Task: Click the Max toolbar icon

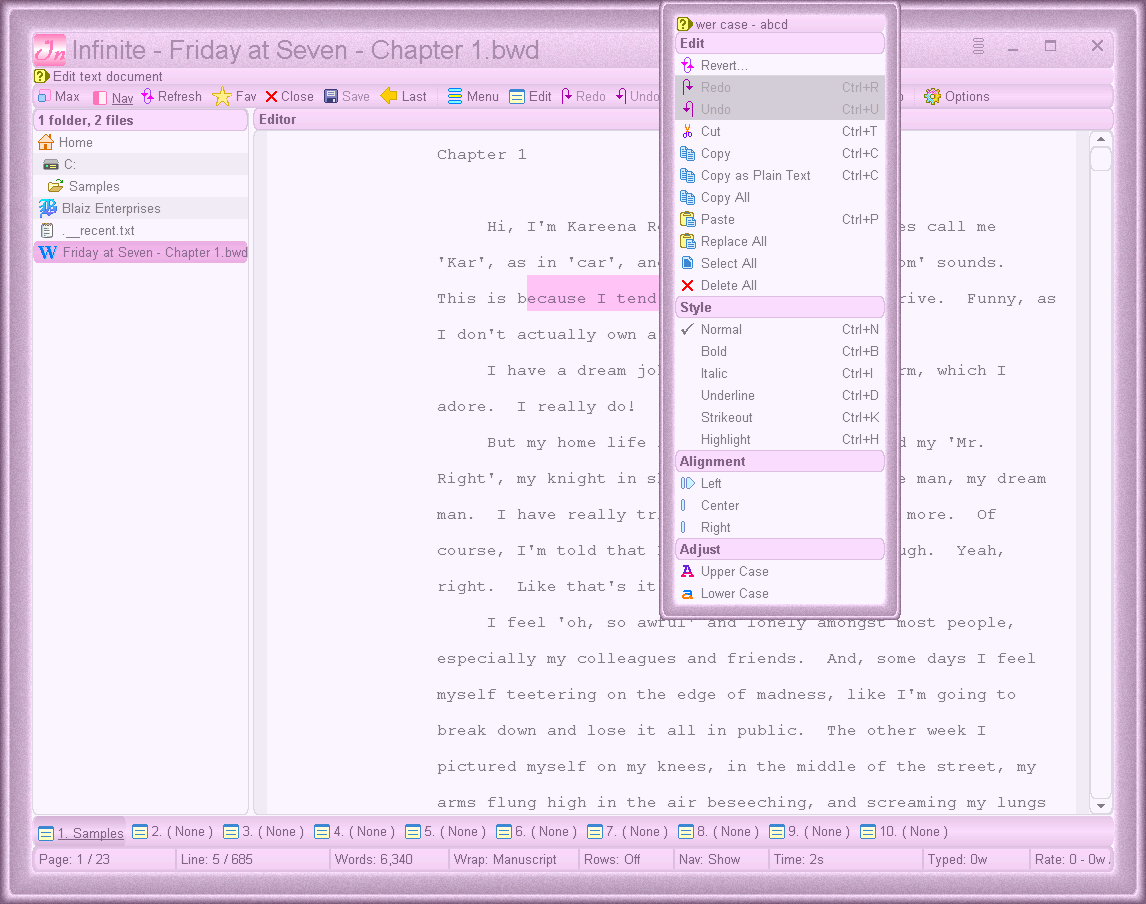Action: pyautogui.click(x=58, y=96)
